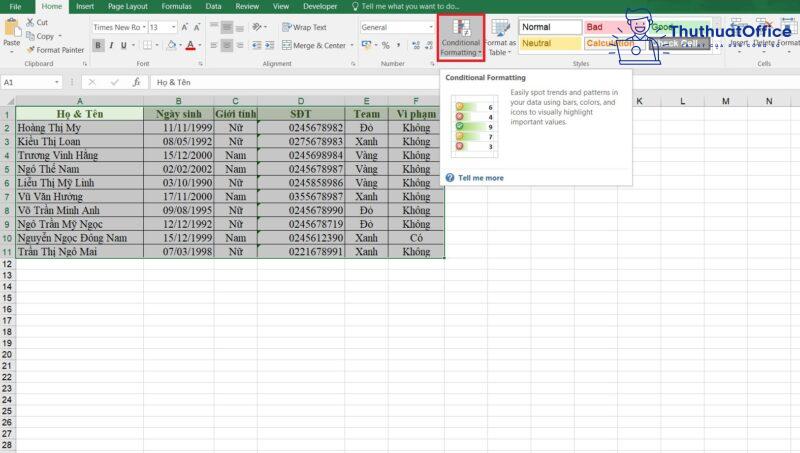
Task: Click the Increase Decimal icon
Action: [x=416, y=45]
